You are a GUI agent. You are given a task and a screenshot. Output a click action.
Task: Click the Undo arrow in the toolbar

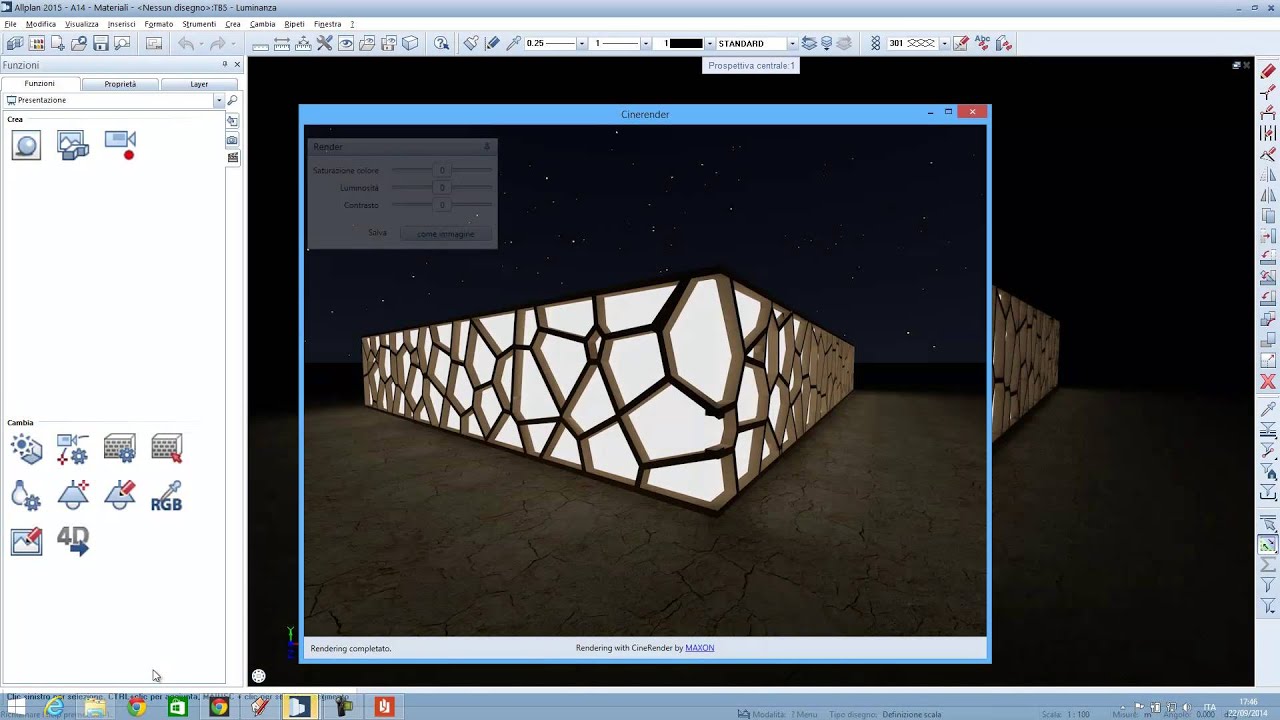186,43
